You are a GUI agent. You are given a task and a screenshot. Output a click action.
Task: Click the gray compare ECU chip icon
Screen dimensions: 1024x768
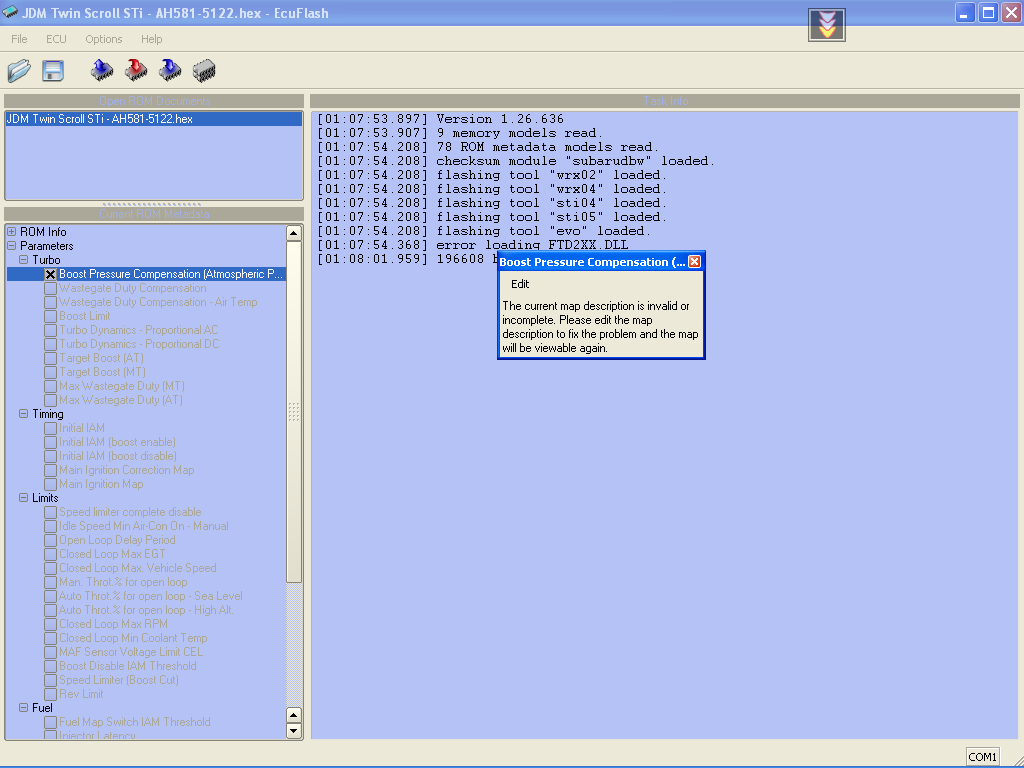coord(204,71)
